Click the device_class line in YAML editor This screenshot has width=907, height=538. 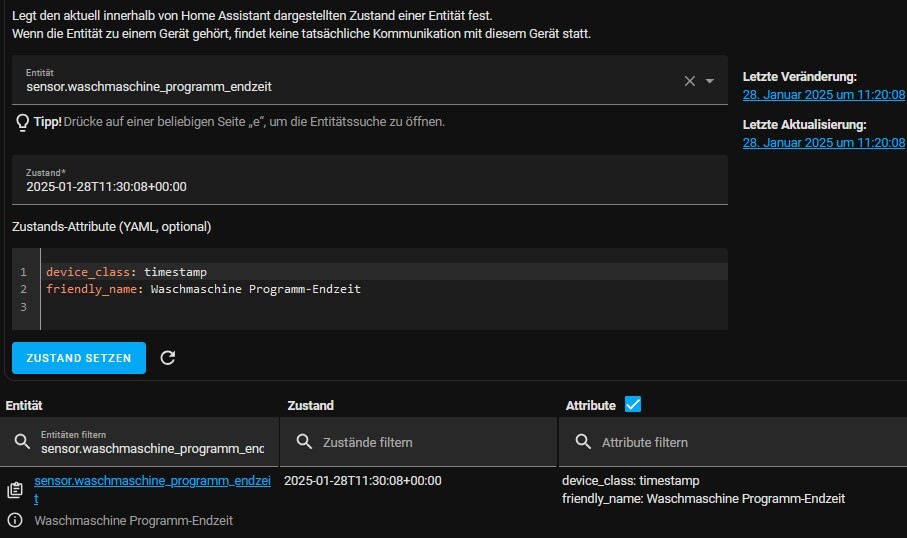point(127,272)
